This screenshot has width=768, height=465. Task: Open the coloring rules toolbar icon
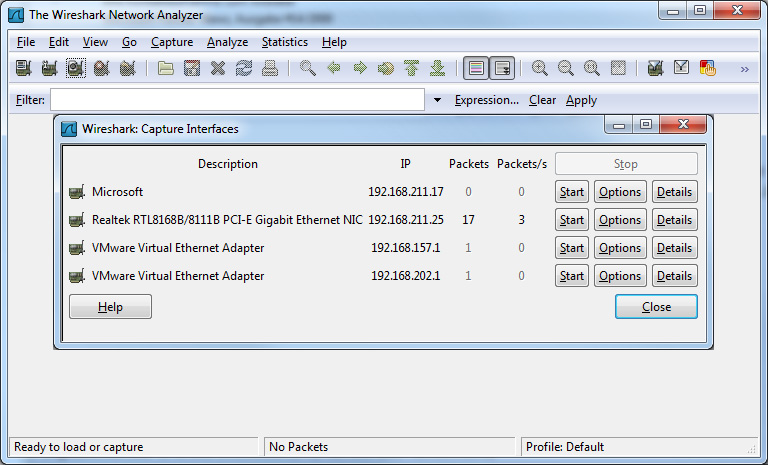pos(708,68)
